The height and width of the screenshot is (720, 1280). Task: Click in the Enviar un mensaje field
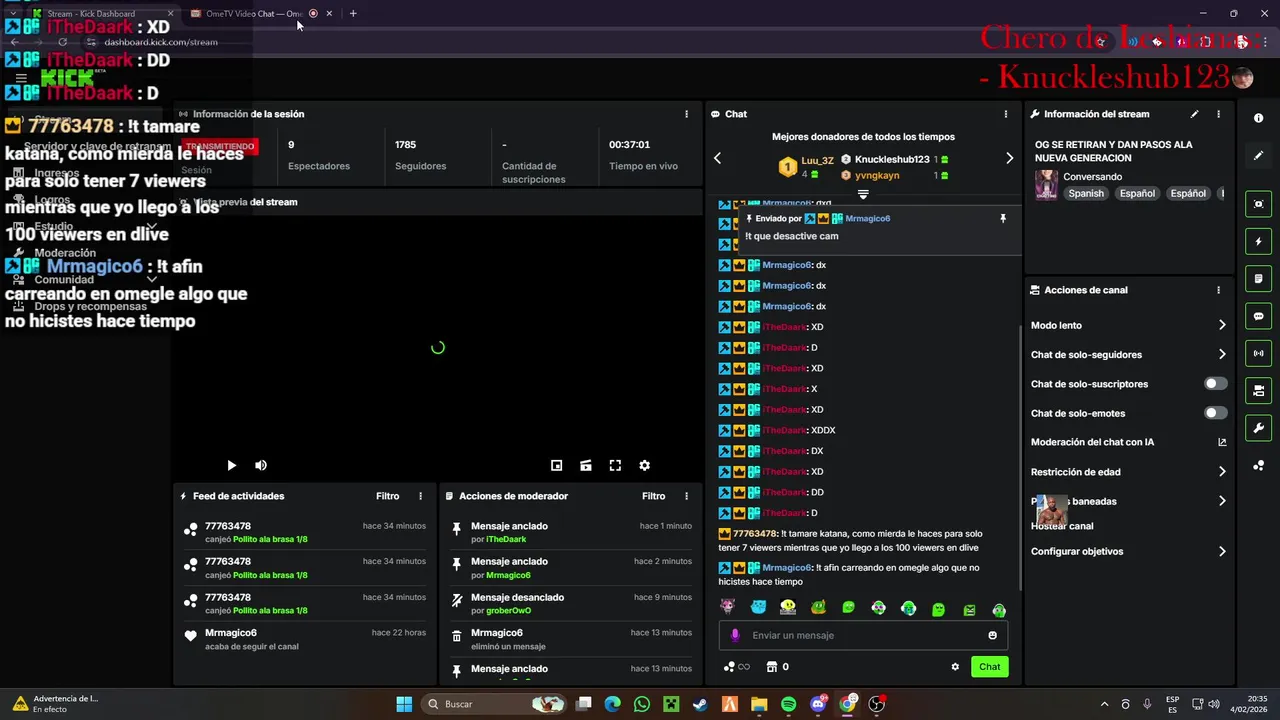pyautogui.click(x=863, y=635)
